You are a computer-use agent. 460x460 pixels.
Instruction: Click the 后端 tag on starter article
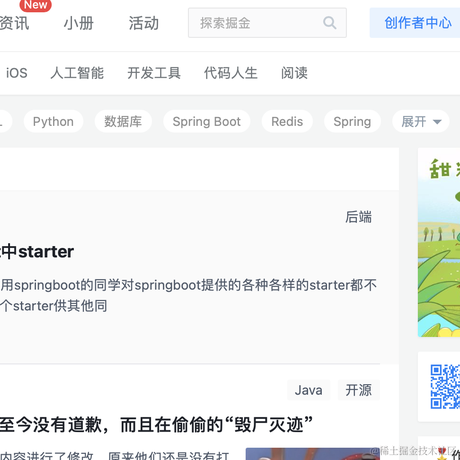[x=358, y=217]
